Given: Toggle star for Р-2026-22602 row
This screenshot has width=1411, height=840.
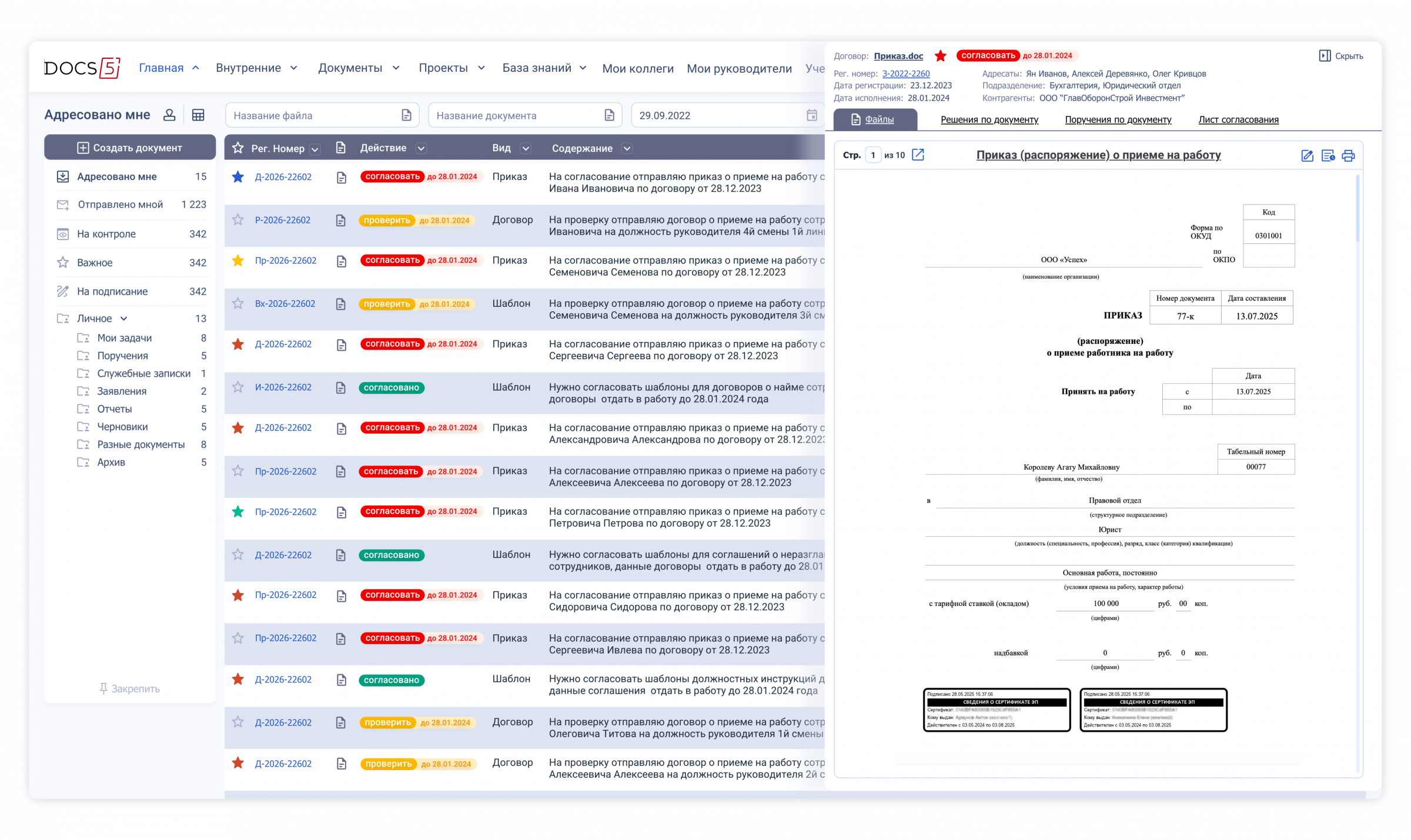Looking at the screenshot, I should [x=238, y=220].
